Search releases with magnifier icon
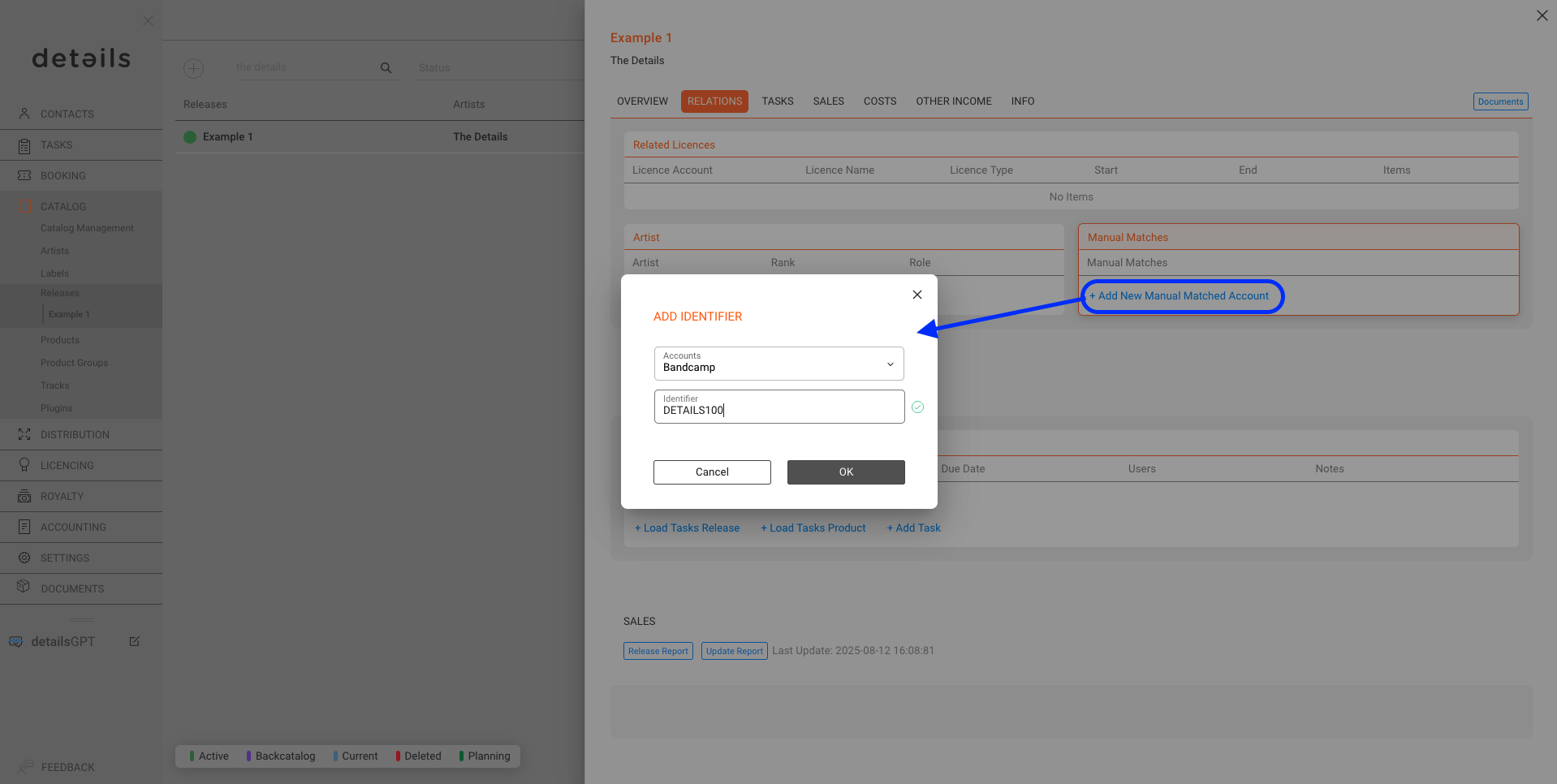 click(386, 68)
